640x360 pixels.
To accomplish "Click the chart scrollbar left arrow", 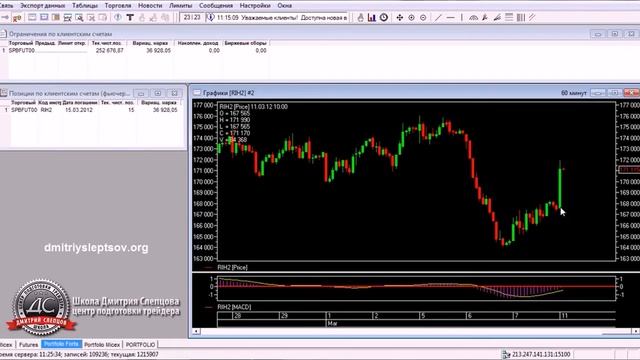I will tap(196, 331).
